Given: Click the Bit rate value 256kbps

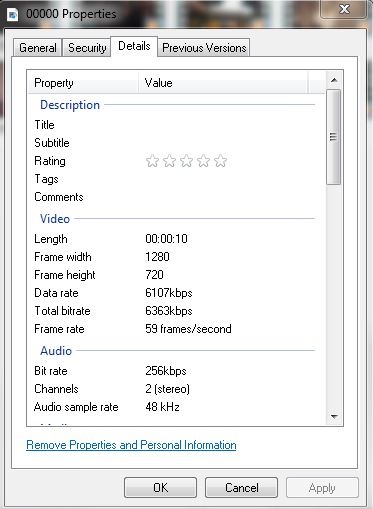Looking at the screenshot, I should pyautogui.click(x=166, y=371).
